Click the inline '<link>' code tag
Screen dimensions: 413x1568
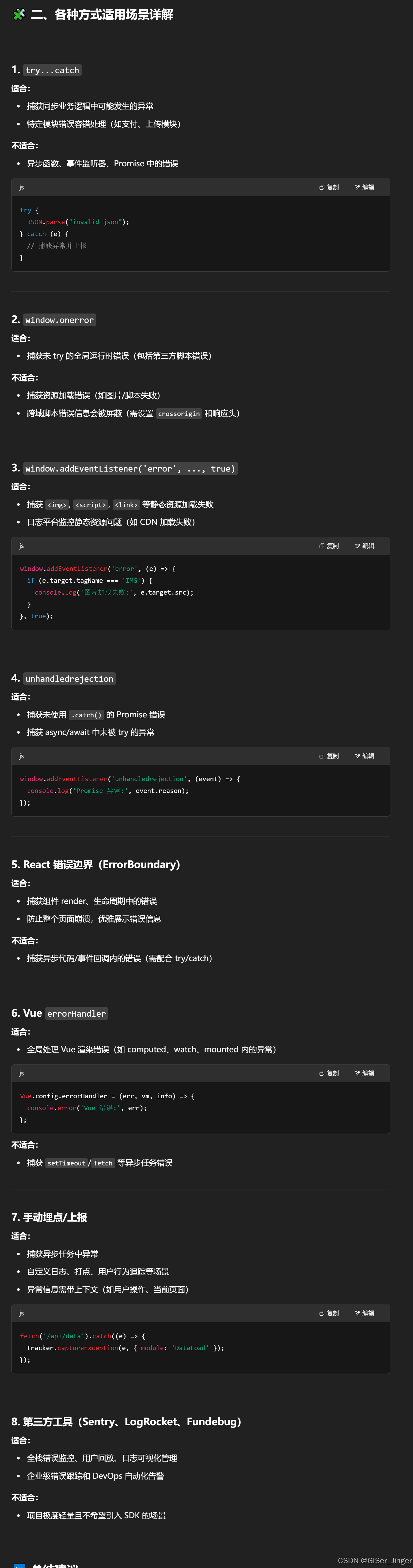pyautogui.click(x=127, y=504)
